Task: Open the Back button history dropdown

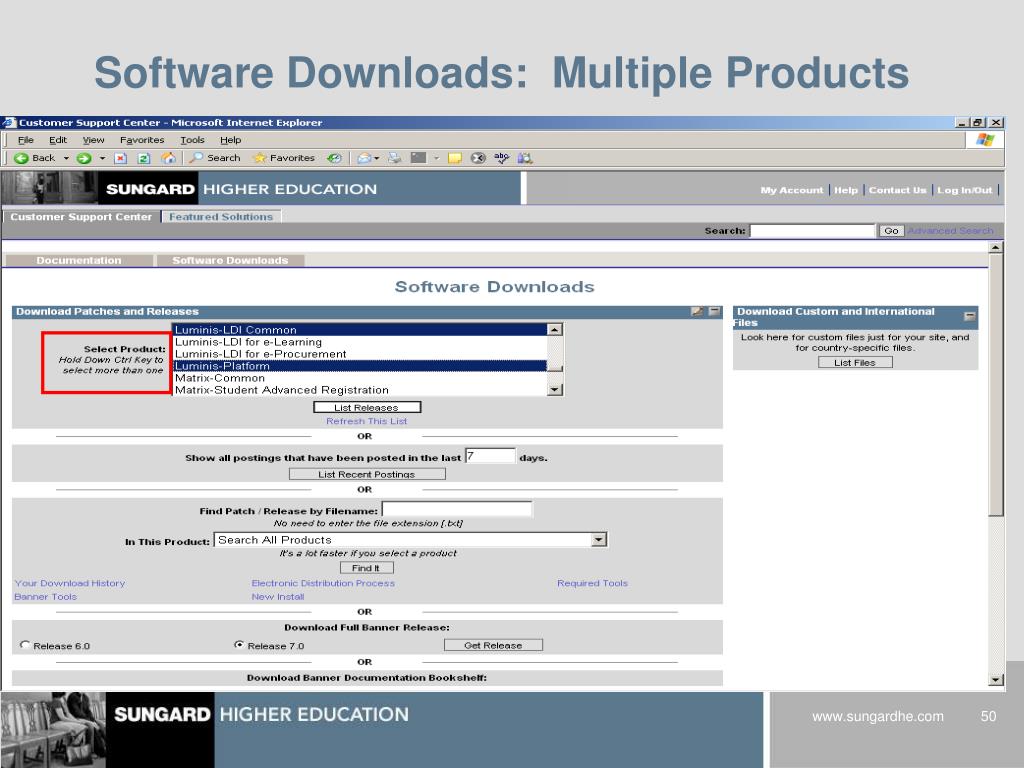Action: pos(66,158)
